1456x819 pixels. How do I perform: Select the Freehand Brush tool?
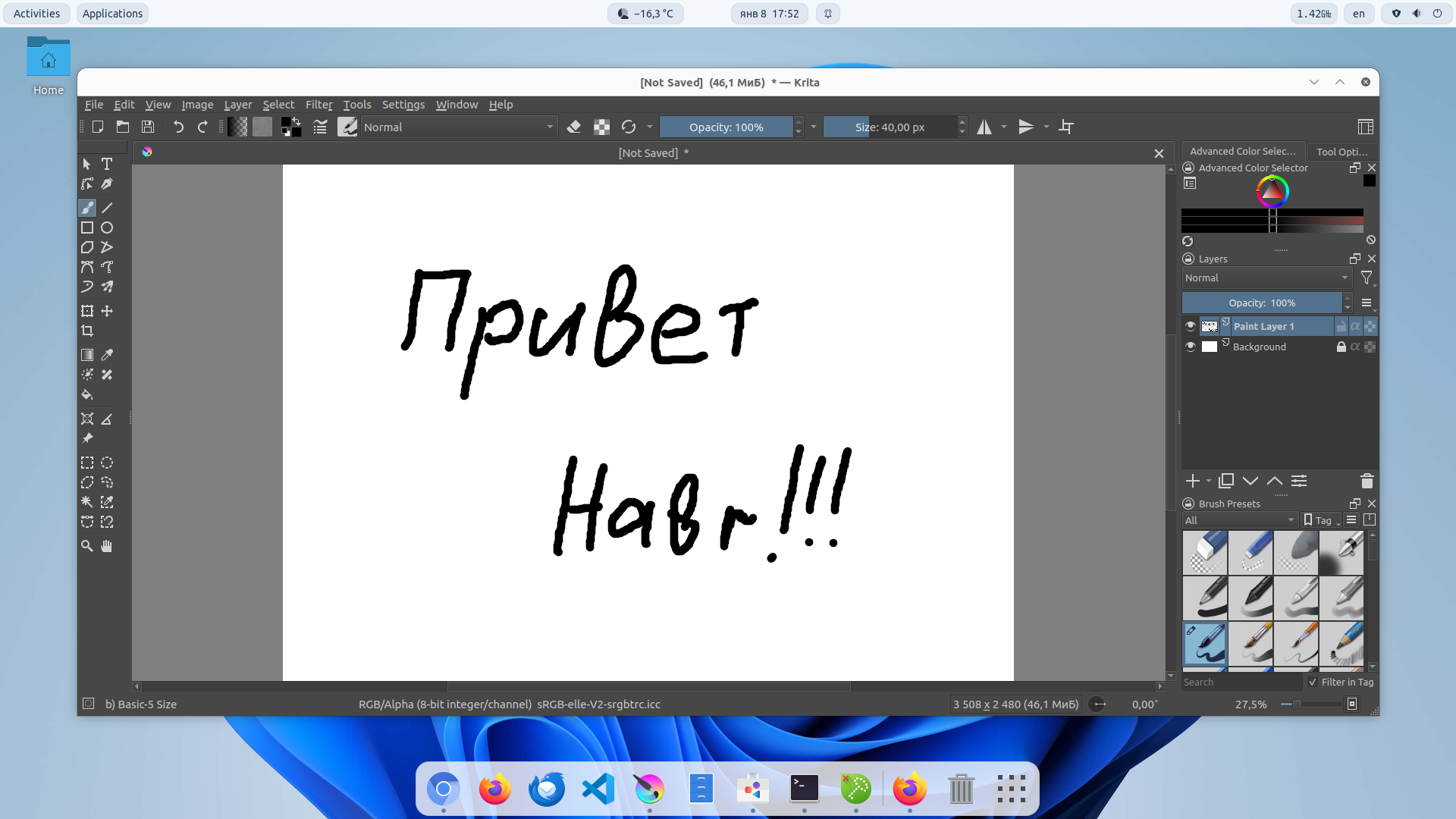[86, 208]
